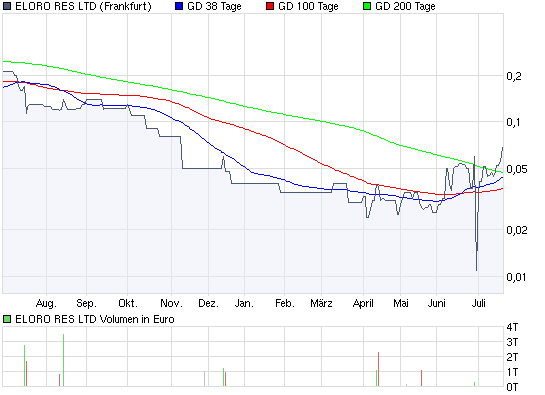This screenshot has height=395, width=545.
Task: Click the 'Aug.' month axis label
Action: point(46,304)
